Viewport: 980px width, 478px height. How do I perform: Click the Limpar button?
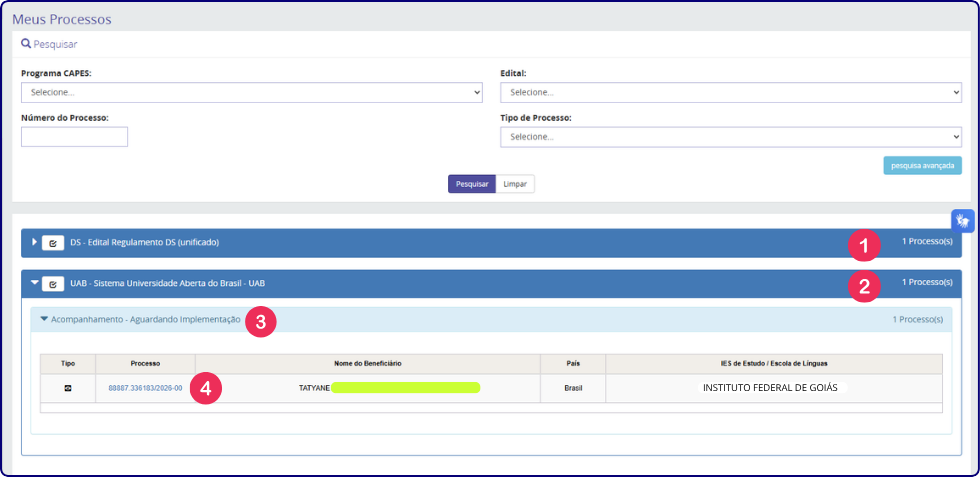coord(515,184)
